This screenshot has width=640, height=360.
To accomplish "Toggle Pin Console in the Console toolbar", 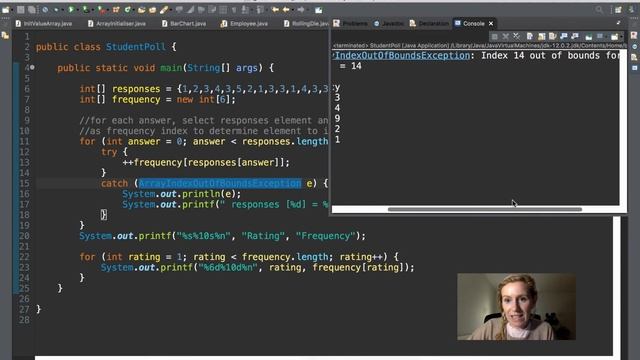I will click(589, 37).
